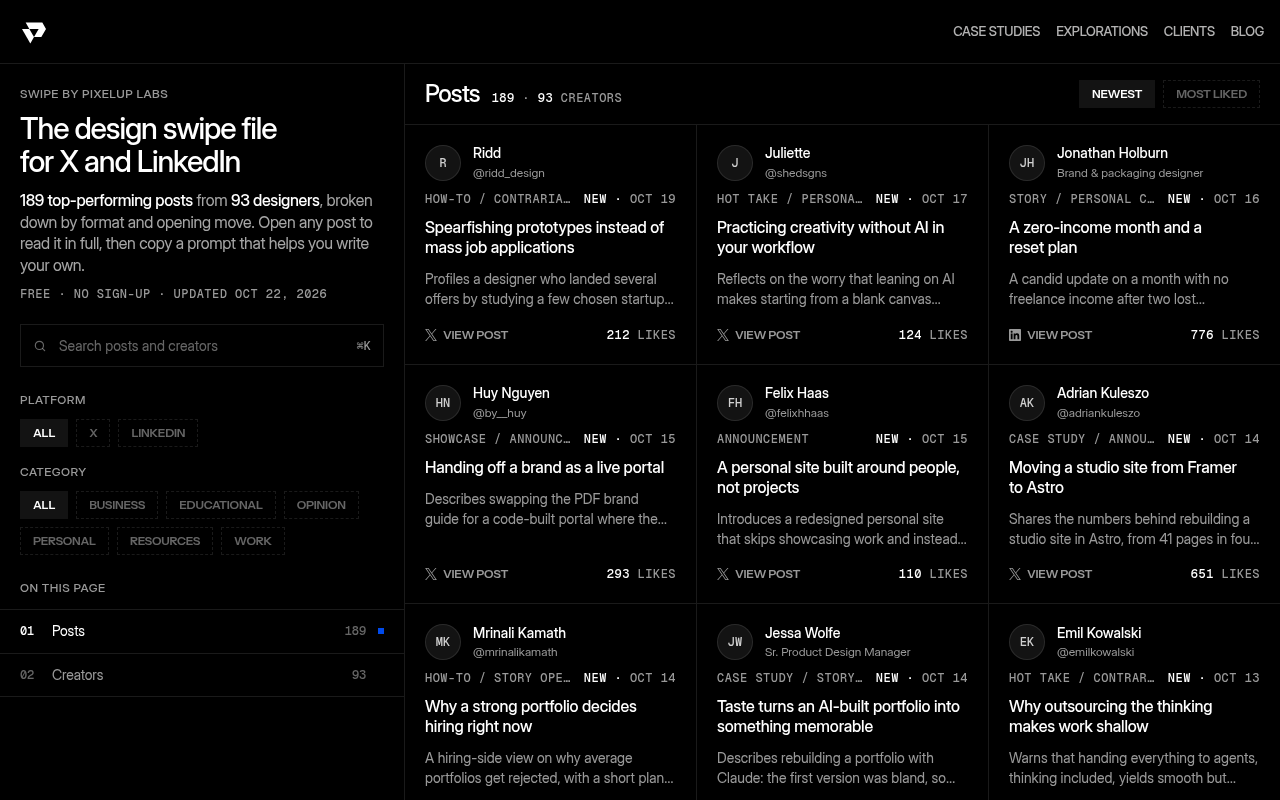The height and width of the screenshot is (800, 1280).
Task: Open post 'Moving a studio site from Framer to Astro'
Action: 1123,478
